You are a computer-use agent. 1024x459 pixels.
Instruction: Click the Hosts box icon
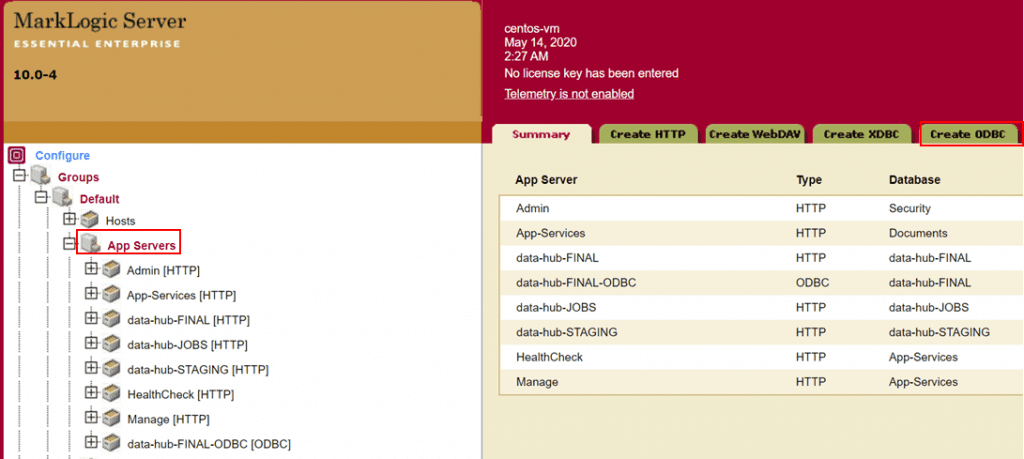(90, 220)
